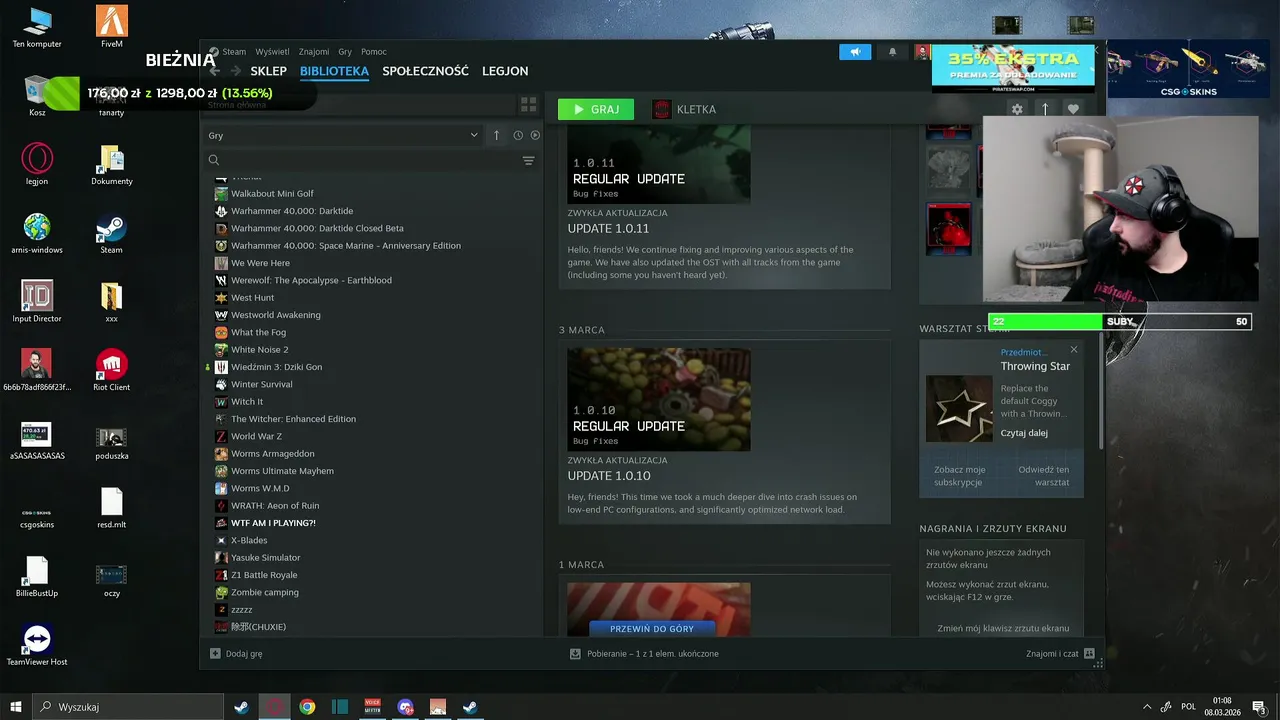
Task: Open the LEGJON profile tab
Action: click(505, 71)
